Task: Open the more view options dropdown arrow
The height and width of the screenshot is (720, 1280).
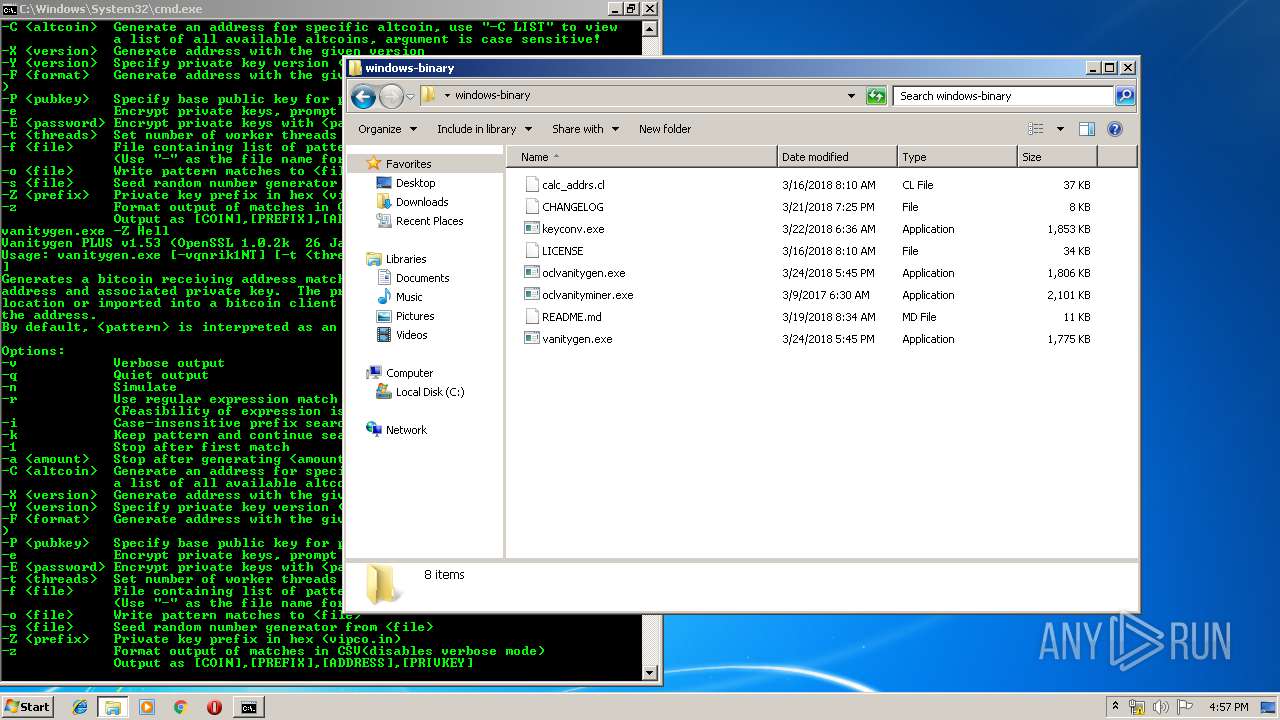Action: coord(1060,129)
